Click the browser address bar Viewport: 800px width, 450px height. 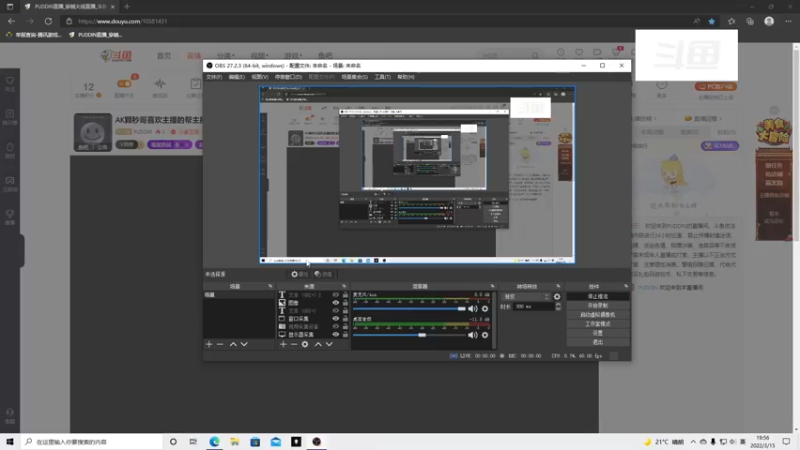pyautogui.click(x=378, y=21)
